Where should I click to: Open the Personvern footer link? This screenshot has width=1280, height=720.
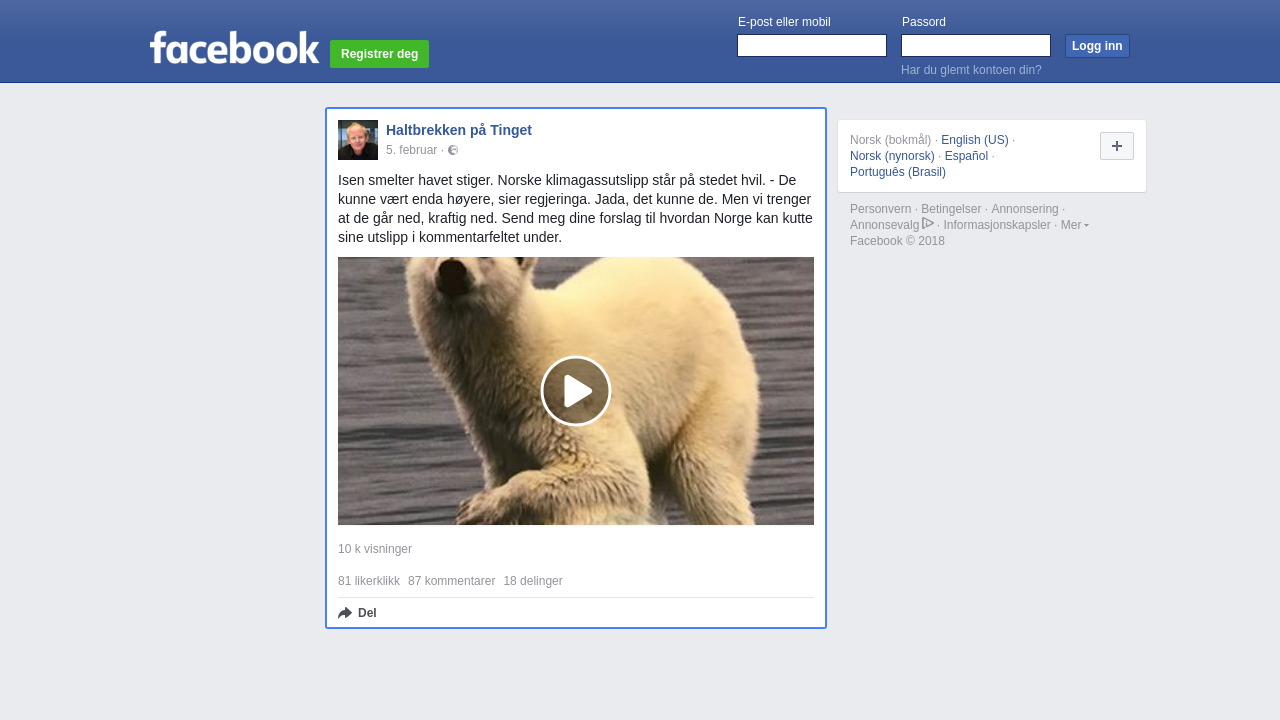[880, 209]
